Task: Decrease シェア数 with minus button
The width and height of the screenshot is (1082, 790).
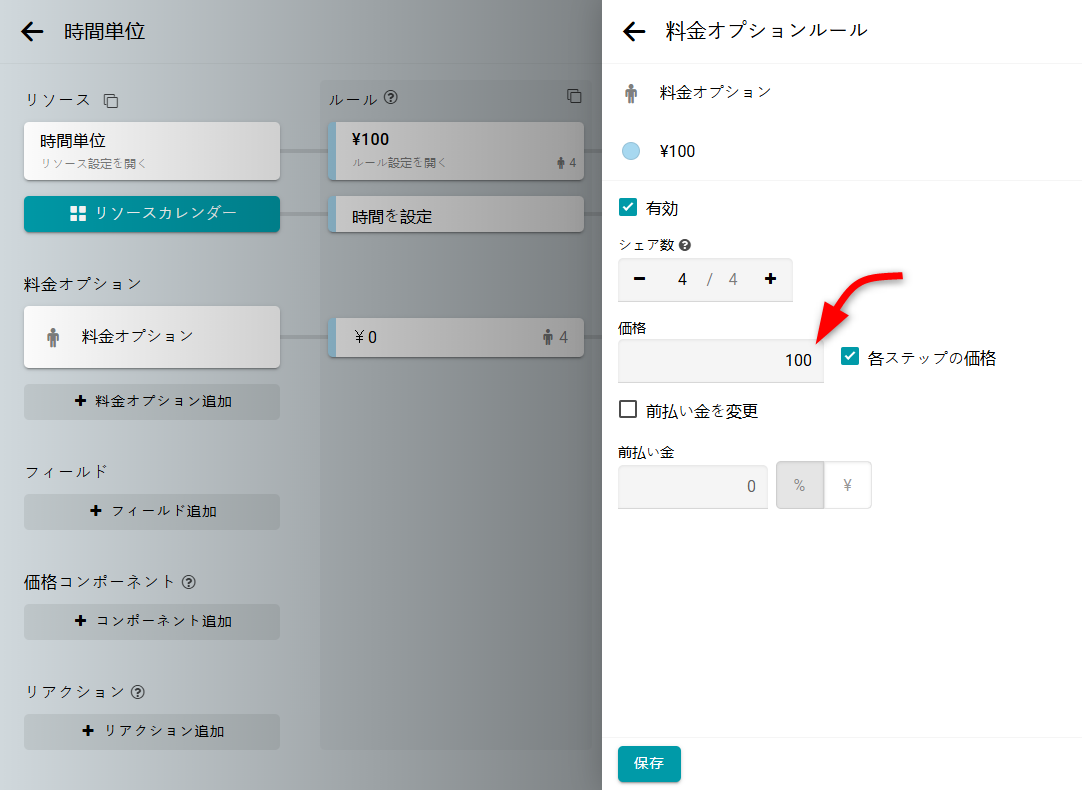Action: pos(640,279)
